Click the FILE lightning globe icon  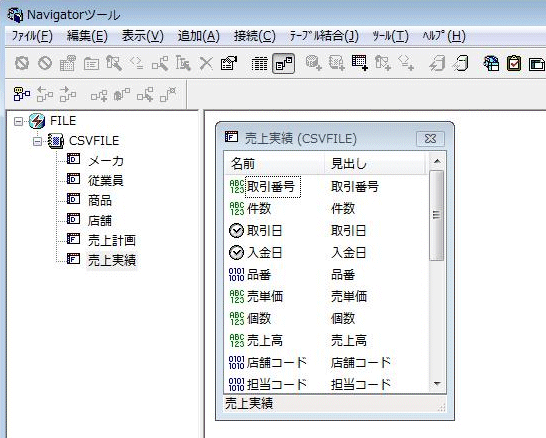[x=37, y=121]
